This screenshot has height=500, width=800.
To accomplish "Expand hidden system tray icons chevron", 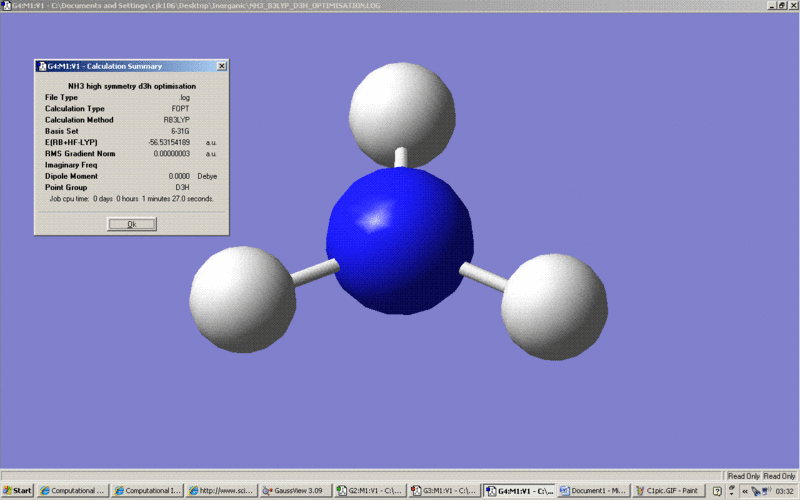I will click(745, 491).
